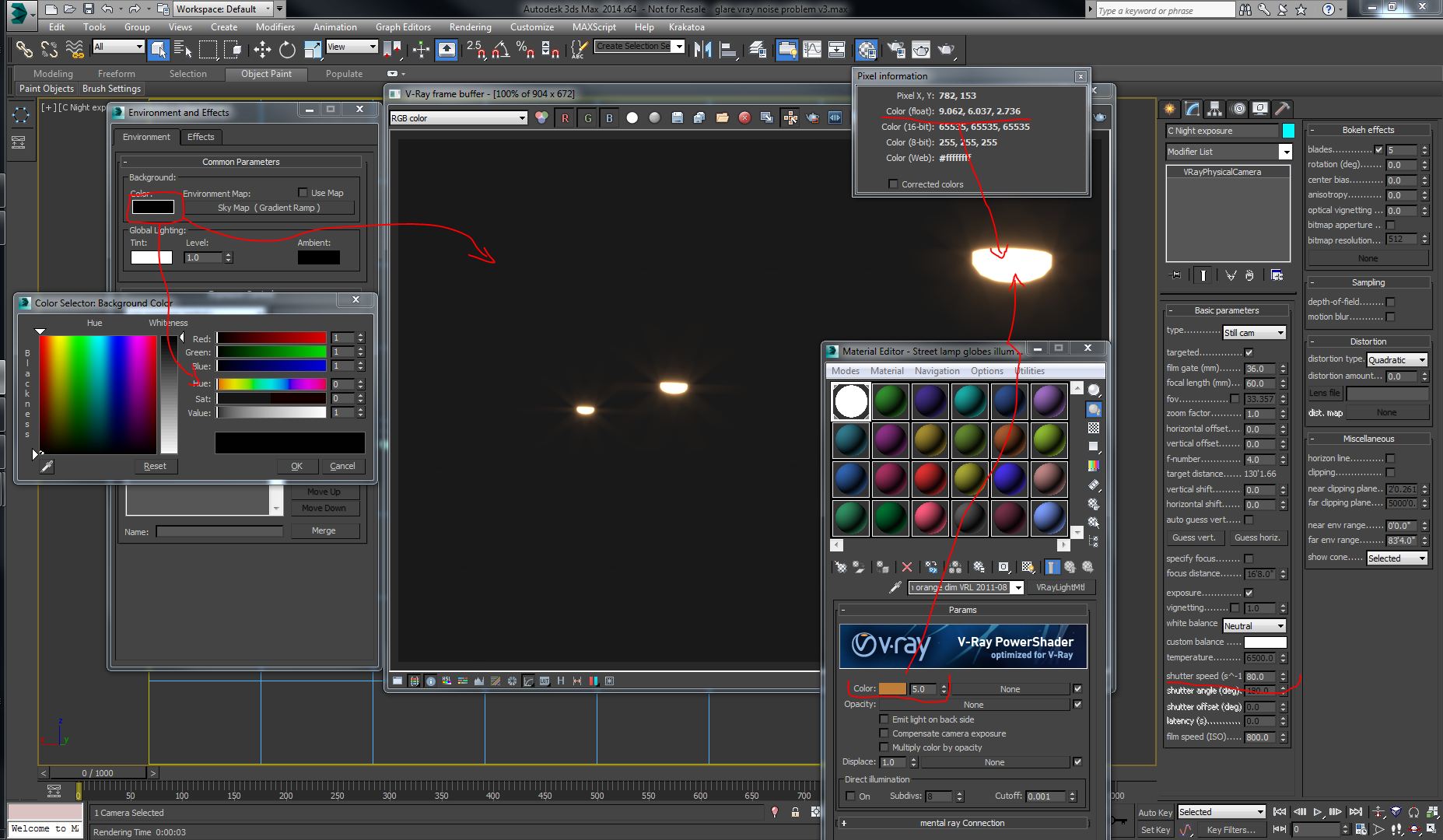Viewport: 1443px width, 840px height.
Task: Click Sky Map (Gradient Ramp) button
Action: click(268, 208)
